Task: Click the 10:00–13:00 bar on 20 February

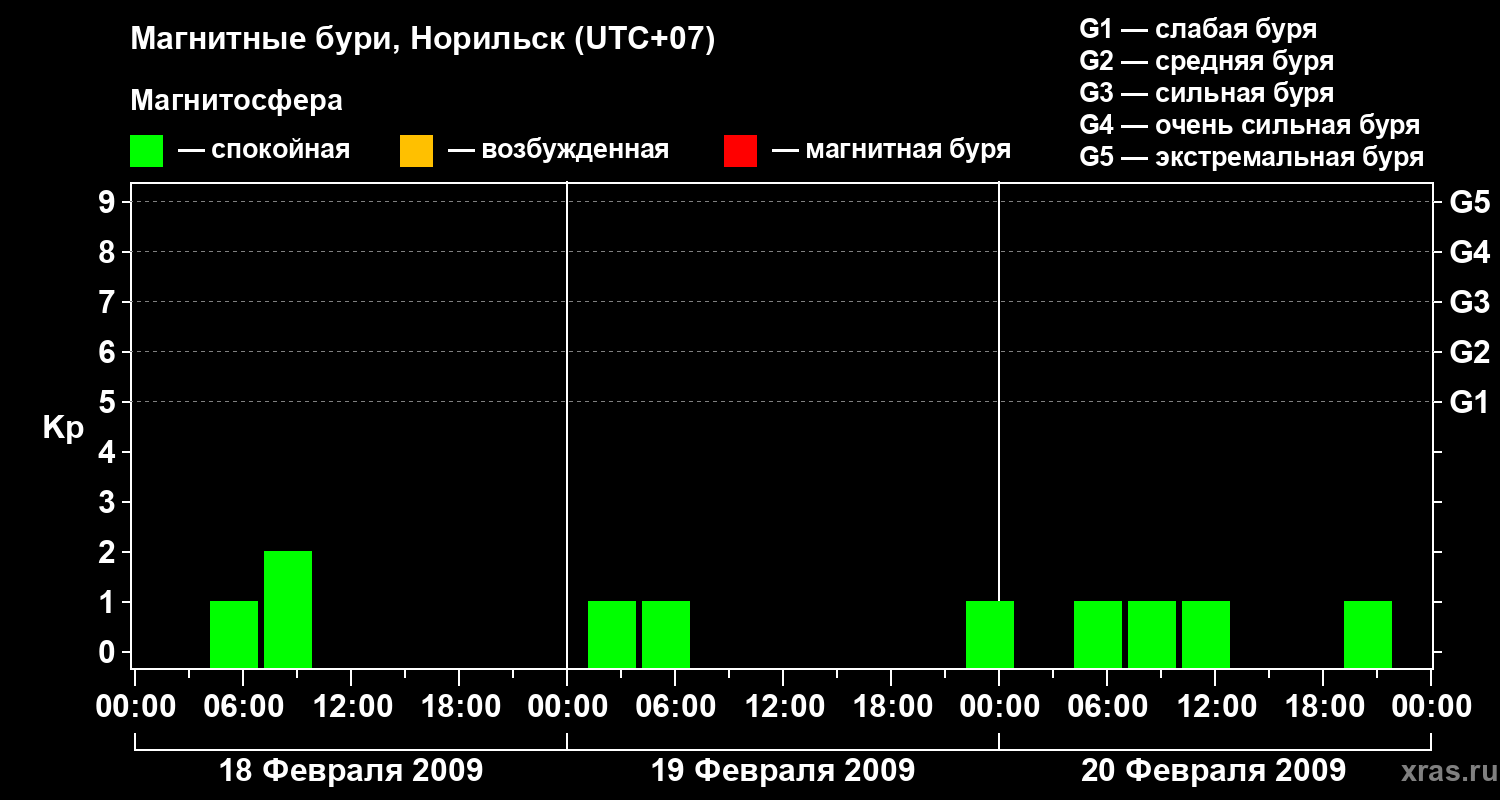Action: (1206, 634)
